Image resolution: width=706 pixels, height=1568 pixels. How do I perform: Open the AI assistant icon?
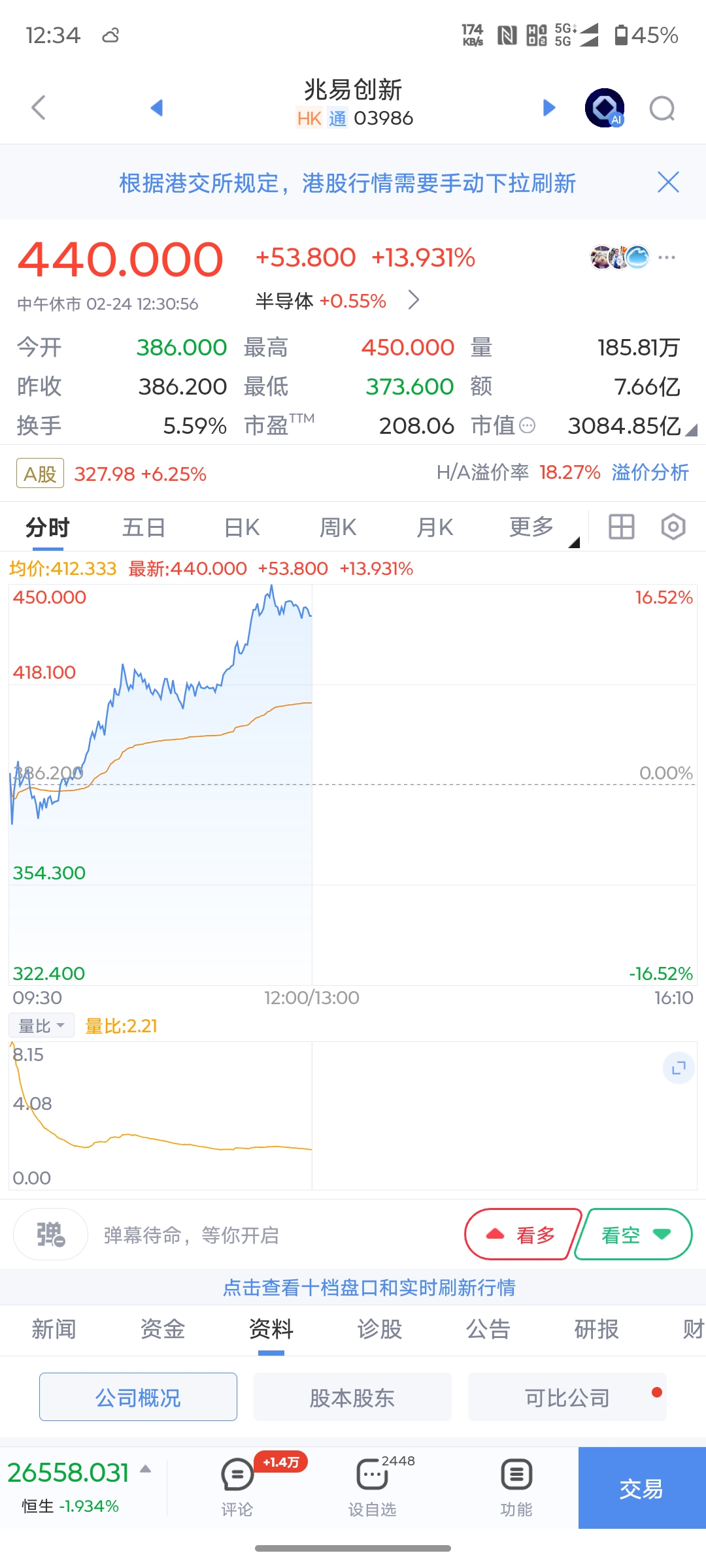tap(604, 108)
